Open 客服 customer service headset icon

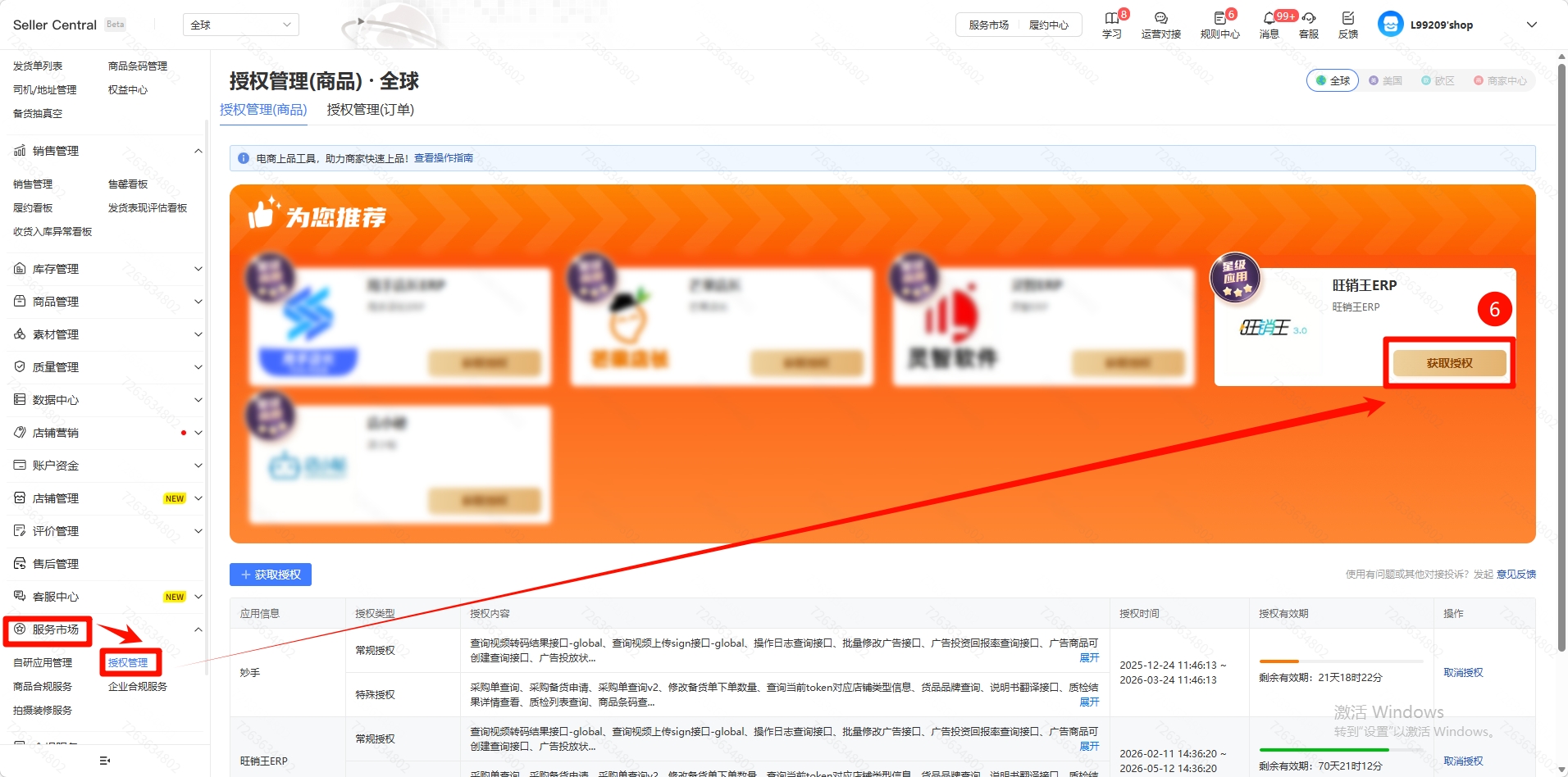pos(1309,19)
